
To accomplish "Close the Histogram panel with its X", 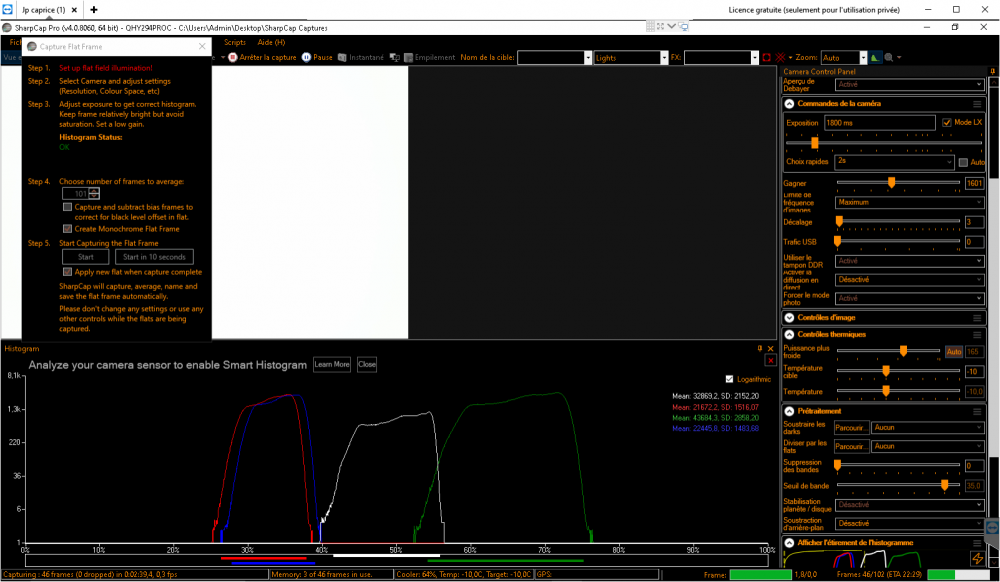I will [x=770, y=349].
